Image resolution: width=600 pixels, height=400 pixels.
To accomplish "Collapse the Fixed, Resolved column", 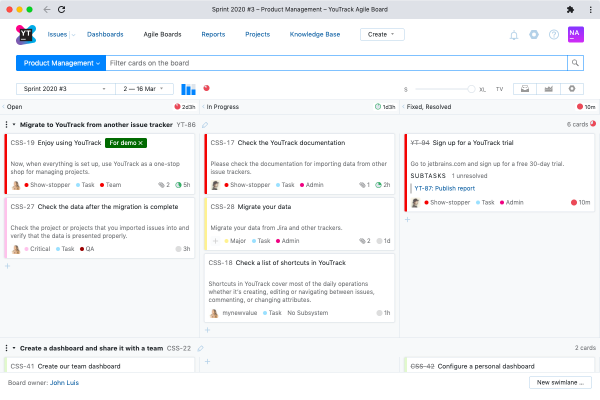I will tap(403, 107).
